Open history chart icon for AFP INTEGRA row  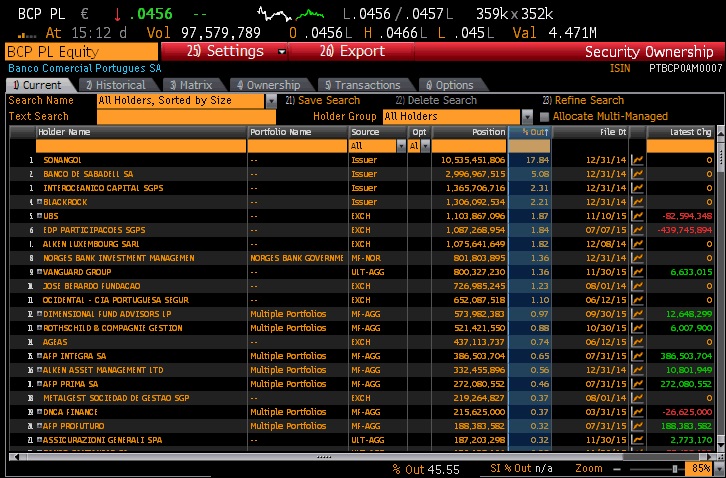638,356
